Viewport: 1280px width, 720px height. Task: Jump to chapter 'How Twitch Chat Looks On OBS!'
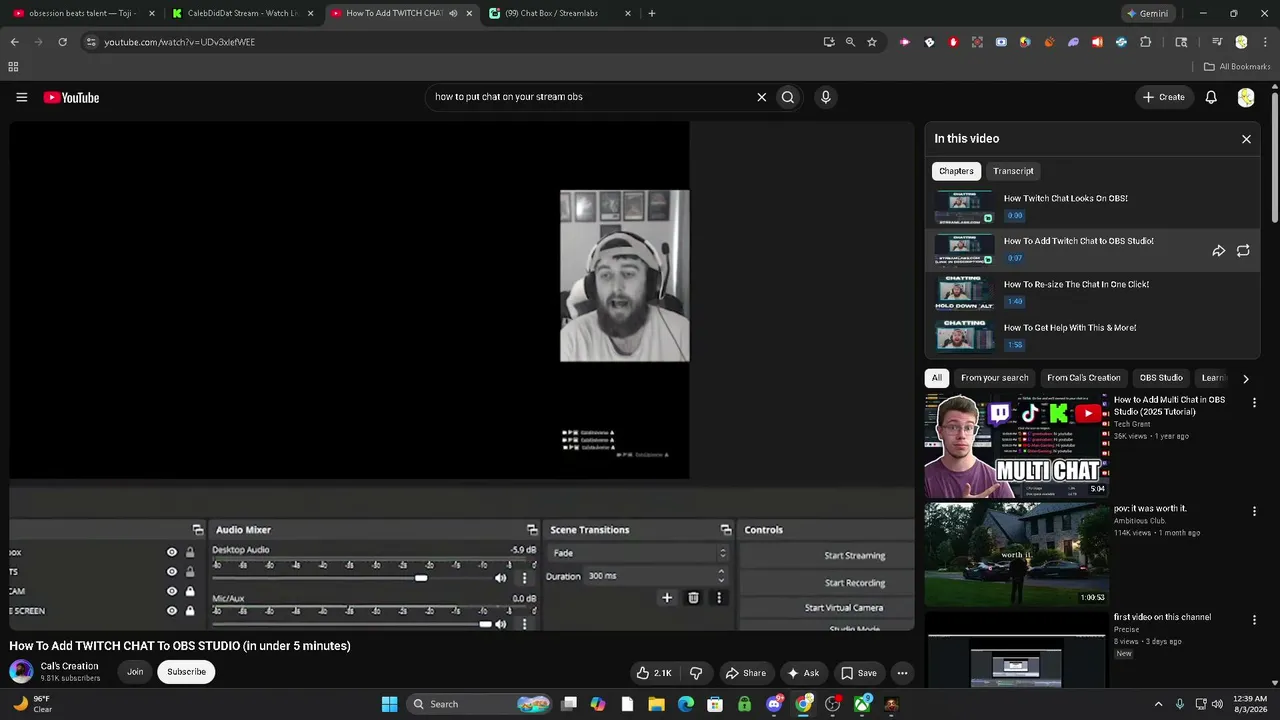pyautogui.click(x=1092, y=207)
